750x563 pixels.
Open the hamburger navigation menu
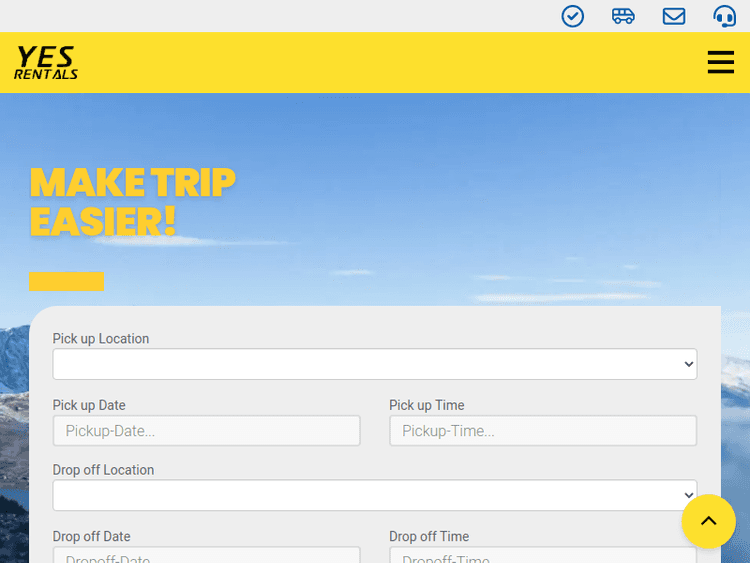720,62
